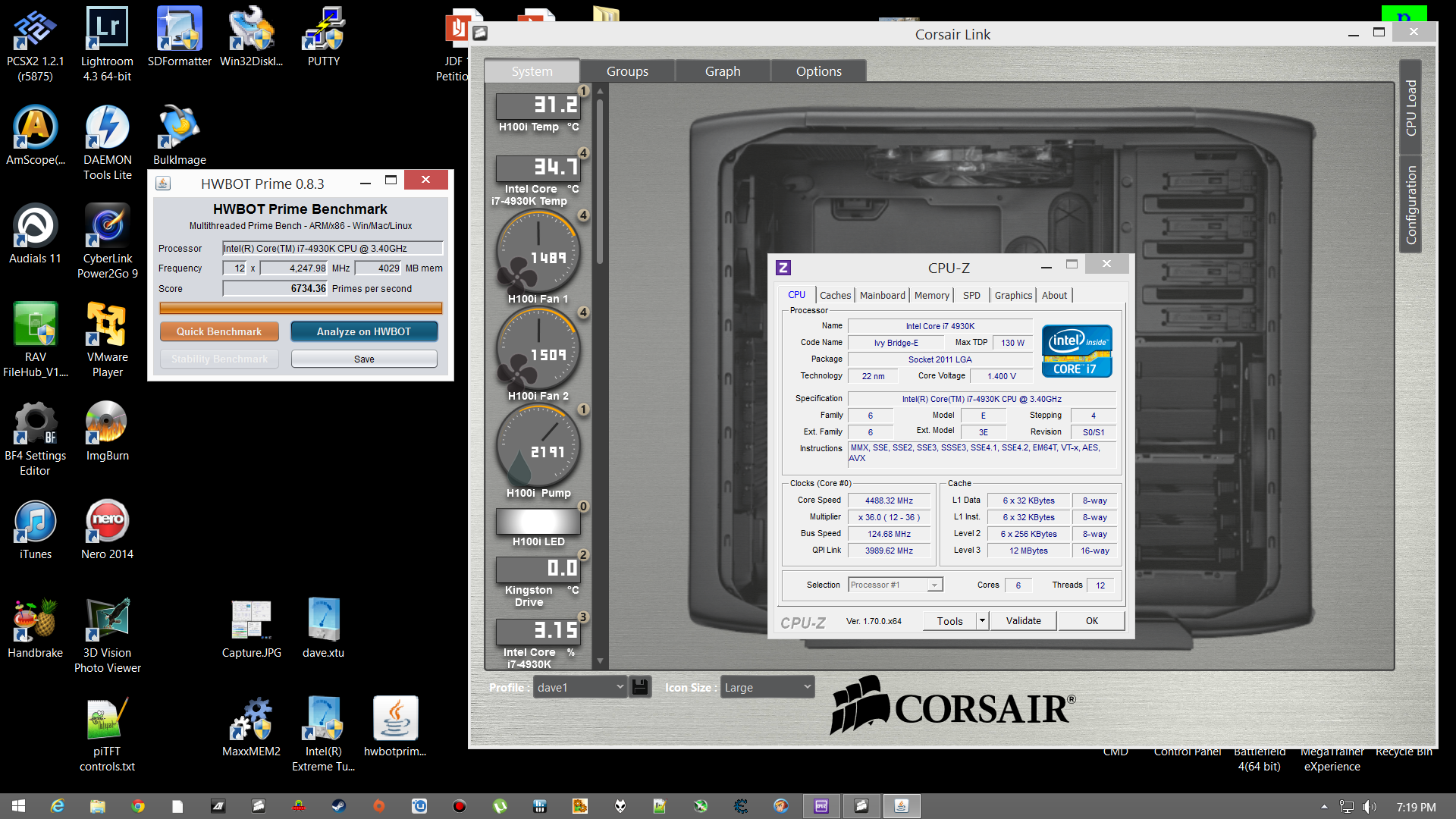Image resolution: width=1456 pixels, height=819 pixels.
Task: Click the Tools dropdown arrow in CPU-Z
Action: [x=982, y=620]
